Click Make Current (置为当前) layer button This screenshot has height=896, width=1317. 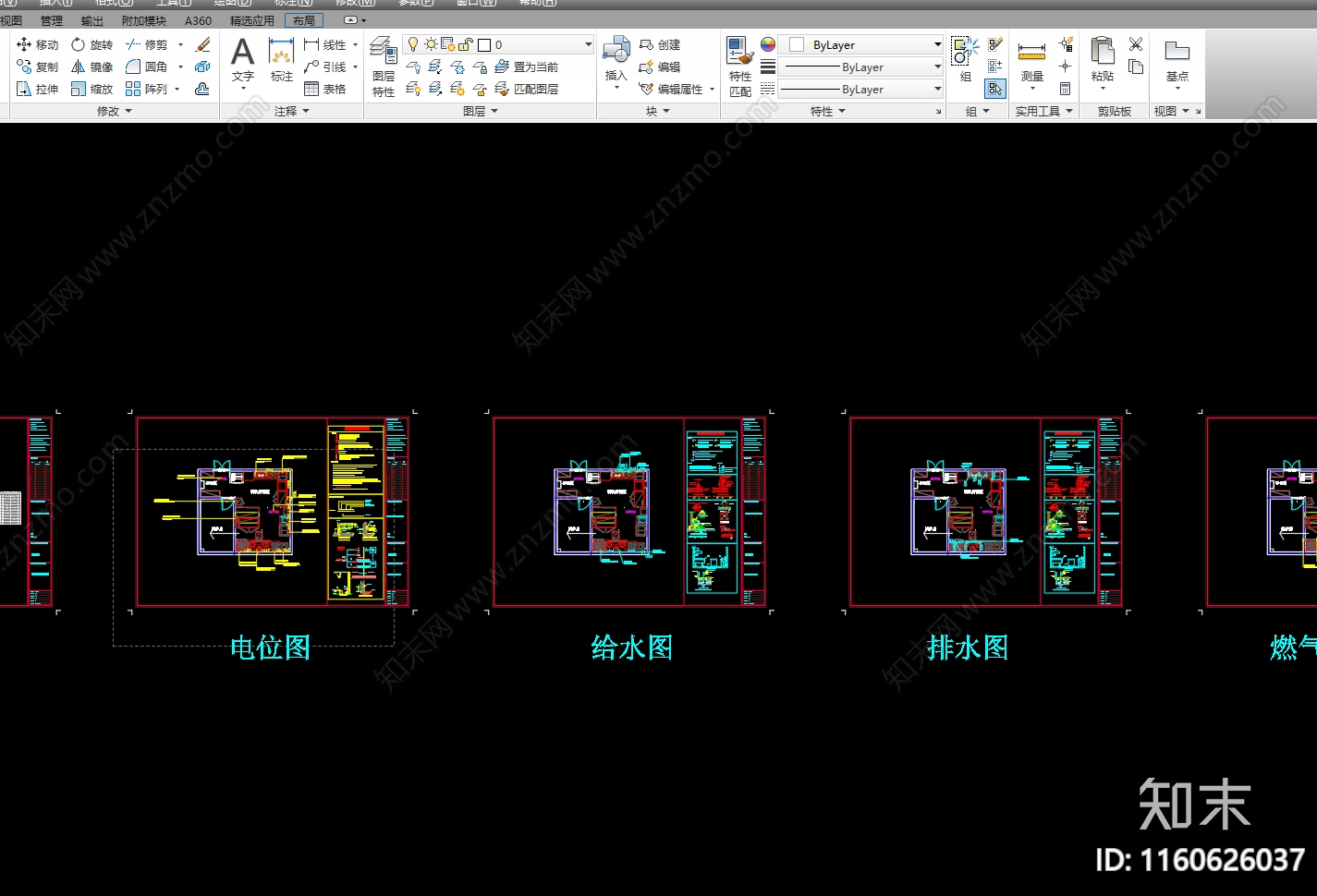point(527,67)
